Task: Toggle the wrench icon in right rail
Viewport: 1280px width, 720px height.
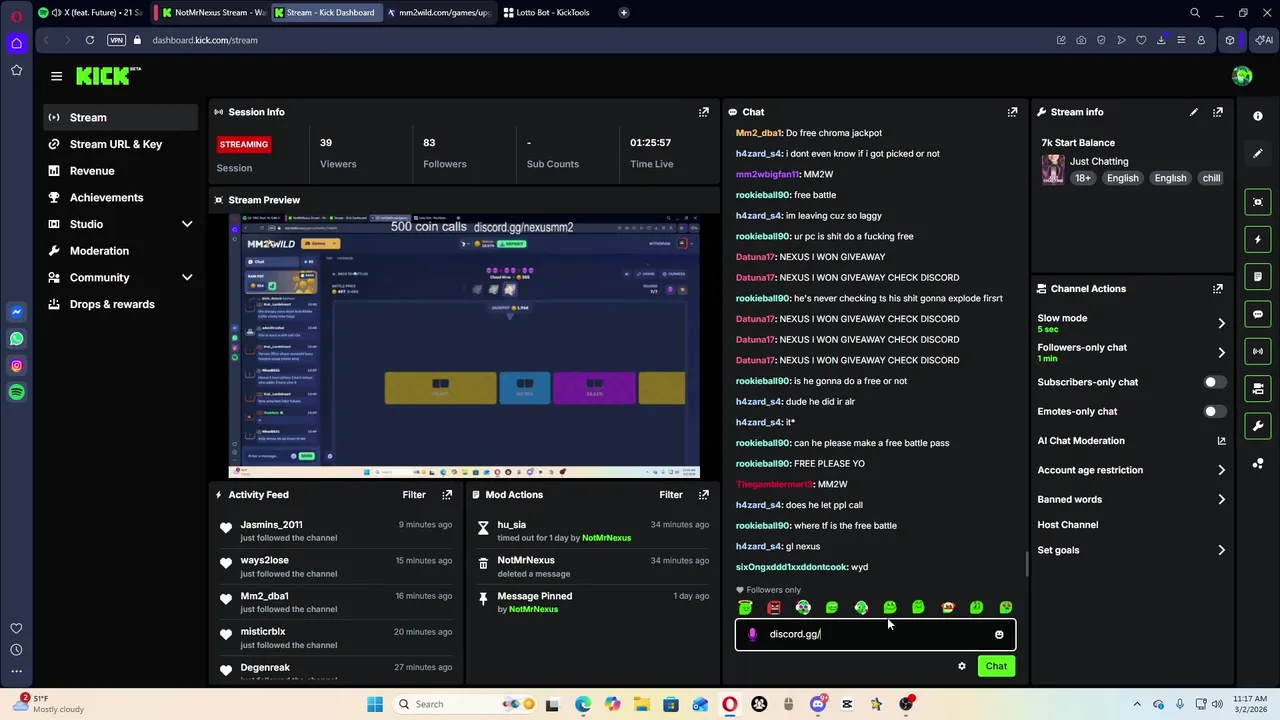Action: coord(1258,426)
